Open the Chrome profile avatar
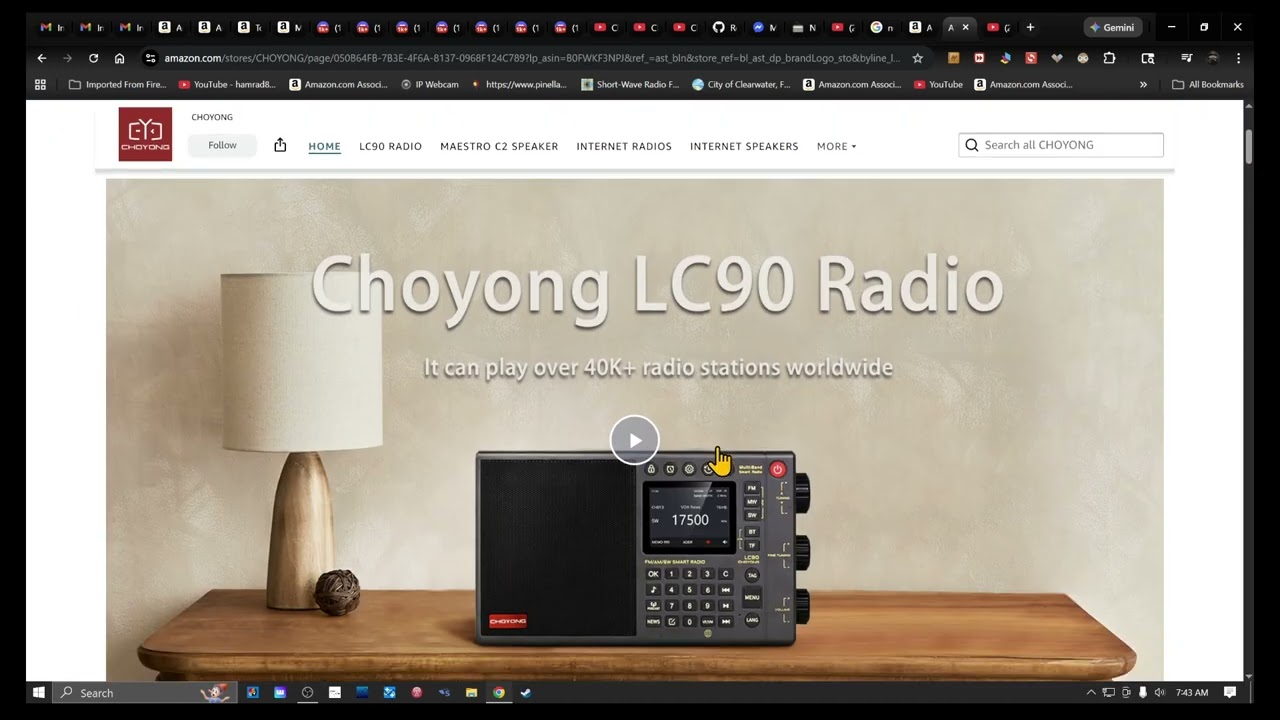 (x=1213, y=58)
